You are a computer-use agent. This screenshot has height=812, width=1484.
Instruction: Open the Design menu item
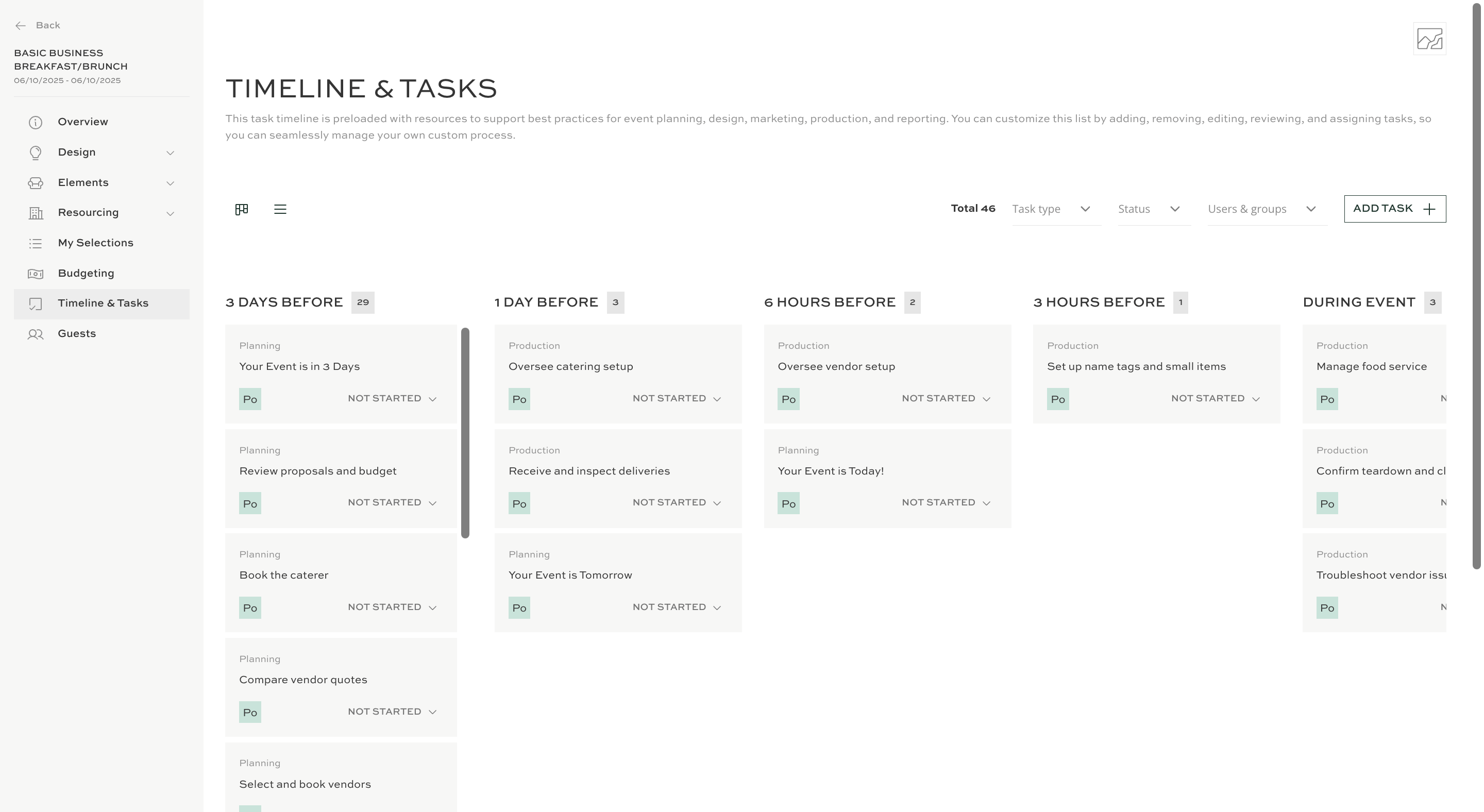[102, 153]
